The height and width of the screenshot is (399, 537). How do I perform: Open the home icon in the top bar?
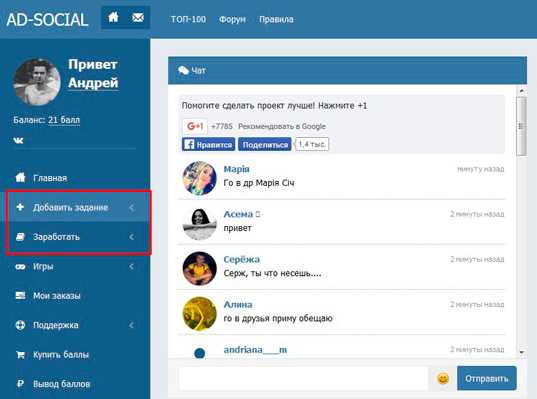click(113, 17)
